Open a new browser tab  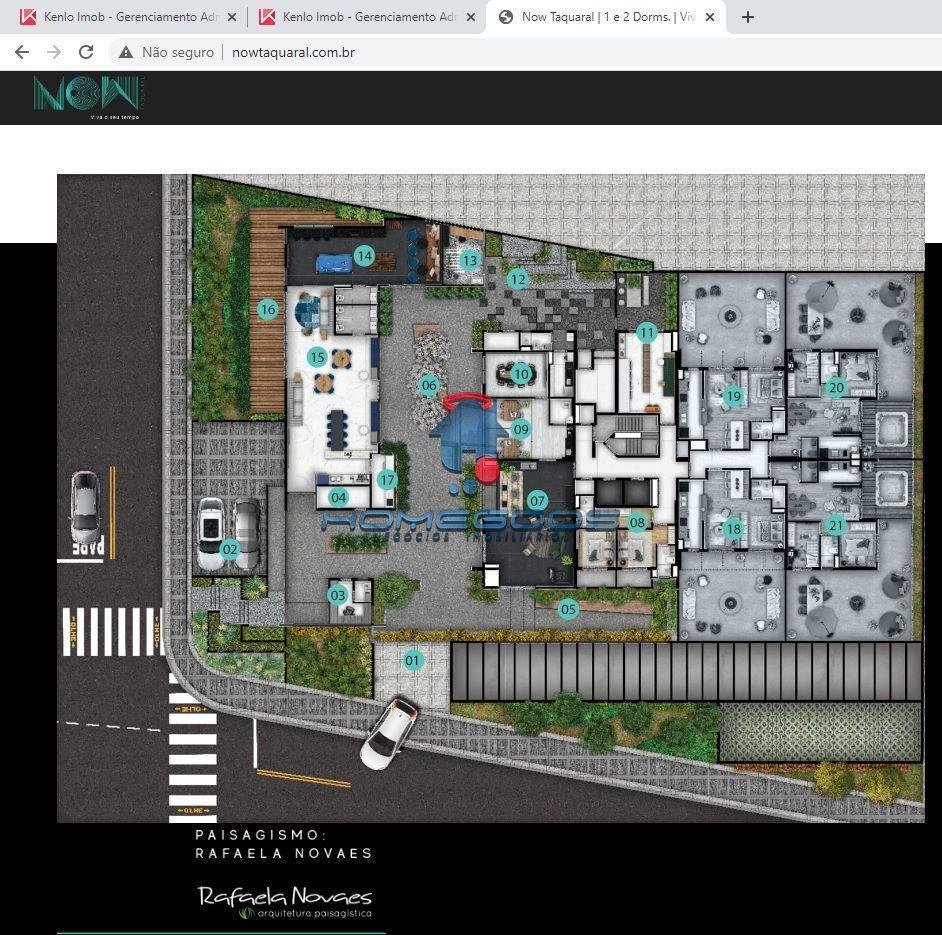click(748, 17)
